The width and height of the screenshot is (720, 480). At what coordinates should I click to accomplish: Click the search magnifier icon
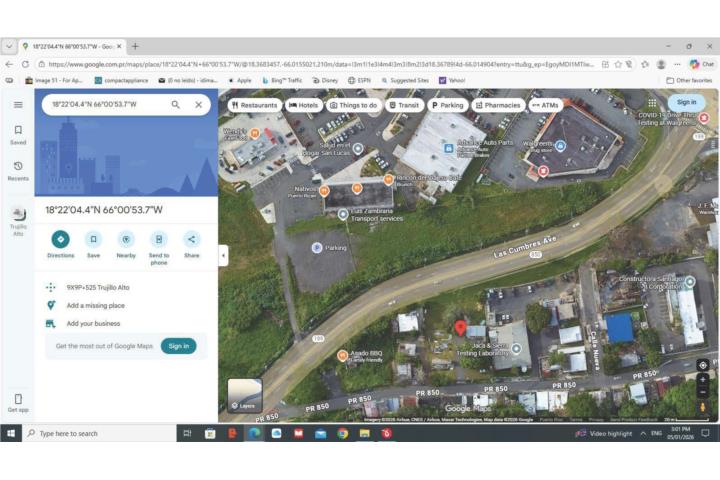(176, 104)
